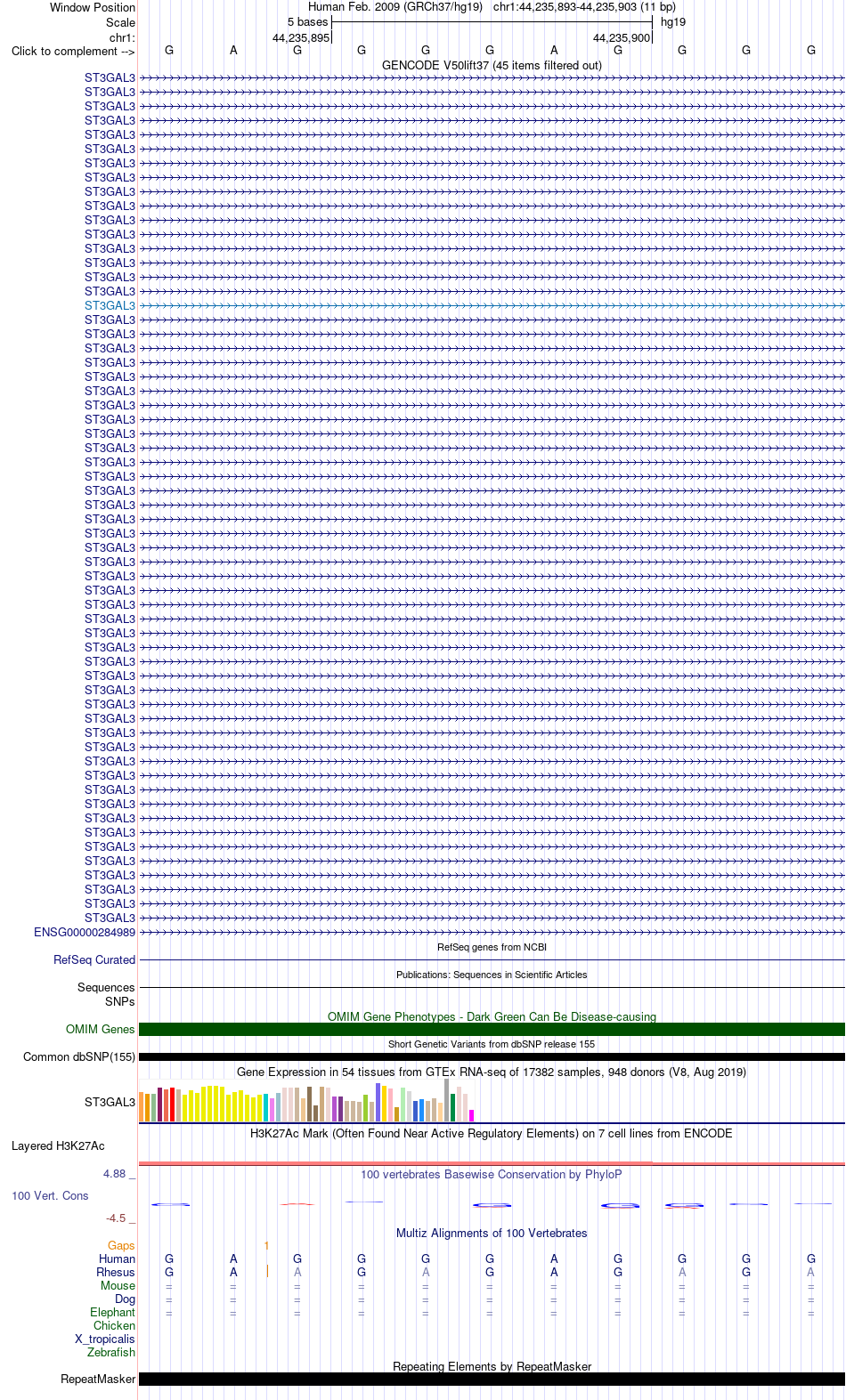
Task: Select the "X_tropicalis" alignment row label
Action: click(105, 1339)
